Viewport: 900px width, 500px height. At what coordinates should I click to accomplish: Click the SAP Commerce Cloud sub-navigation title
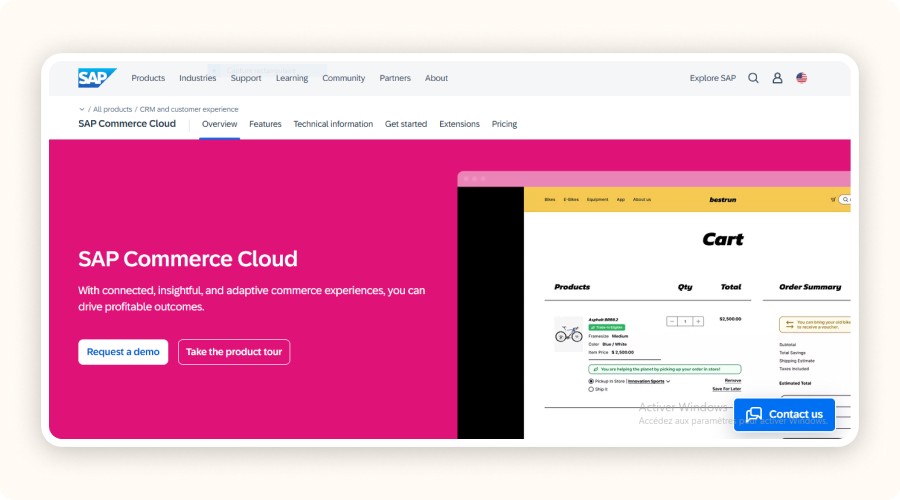tap(127, 123)
